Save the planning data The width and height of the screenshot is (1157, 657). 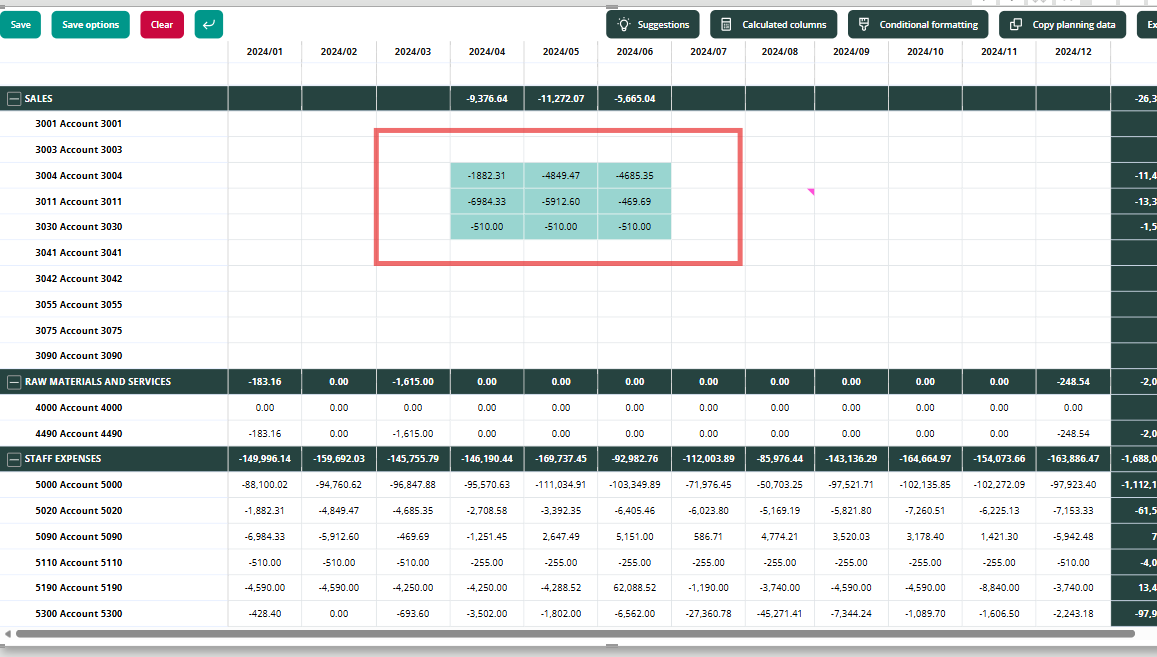(x=20, y=24)
